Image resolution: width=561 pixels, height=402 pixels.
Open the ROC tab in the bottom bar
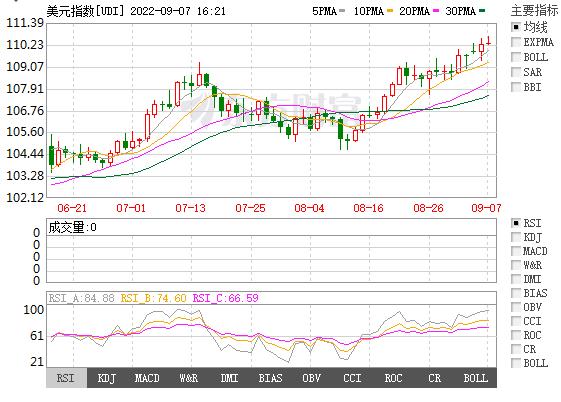click(x=393, y=378)
